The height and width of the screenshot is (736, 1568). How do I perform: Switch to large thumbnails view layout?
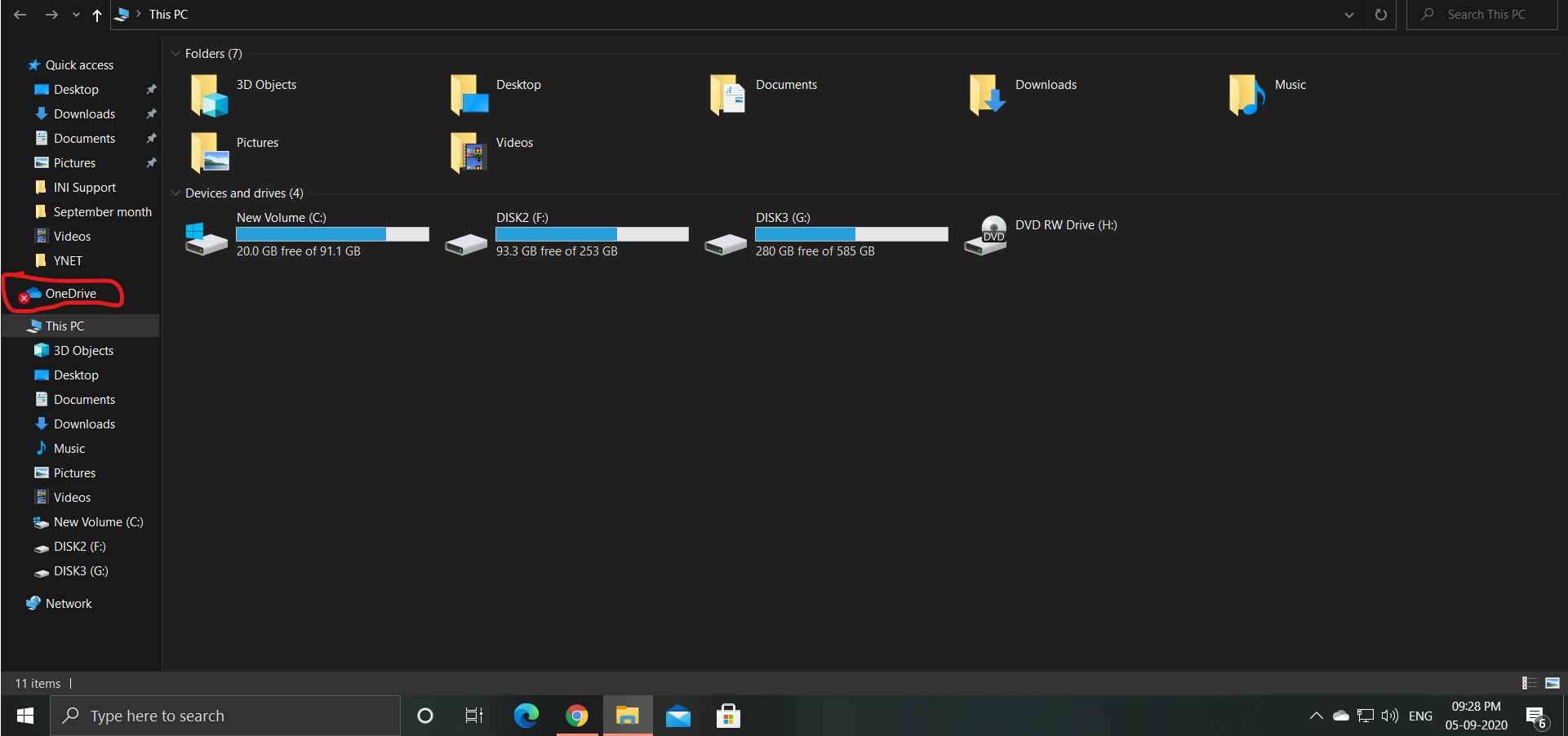[1552, 683]
